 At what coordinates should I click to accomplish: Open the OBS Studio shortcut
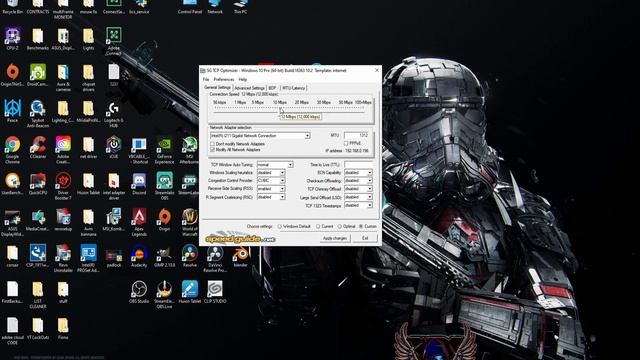pyautogui.click(x=139, y=292)
